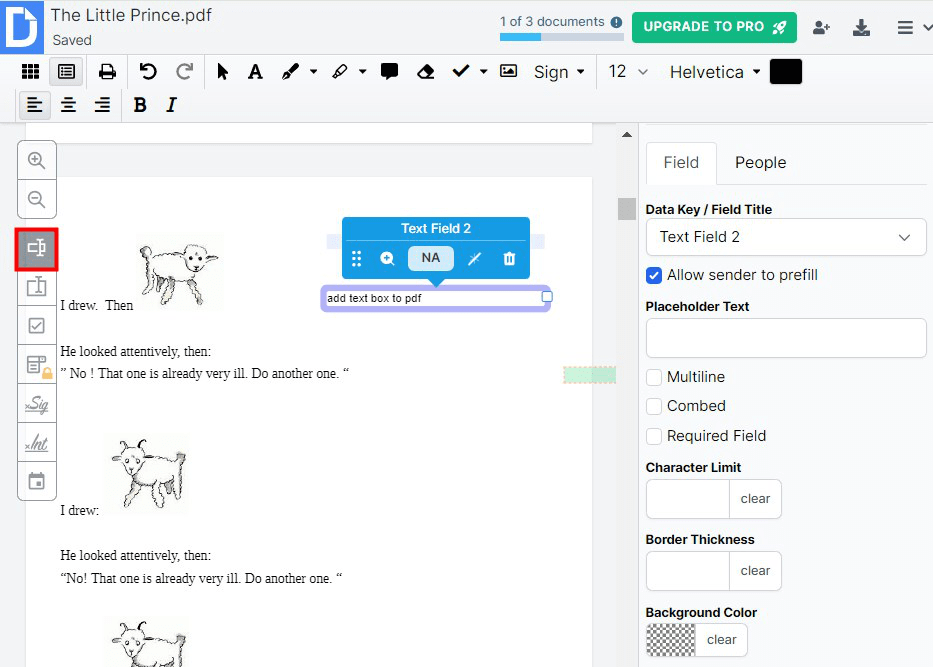933x667 pixels.
Task: Toggle italic formatting
Action: (171, 105)
